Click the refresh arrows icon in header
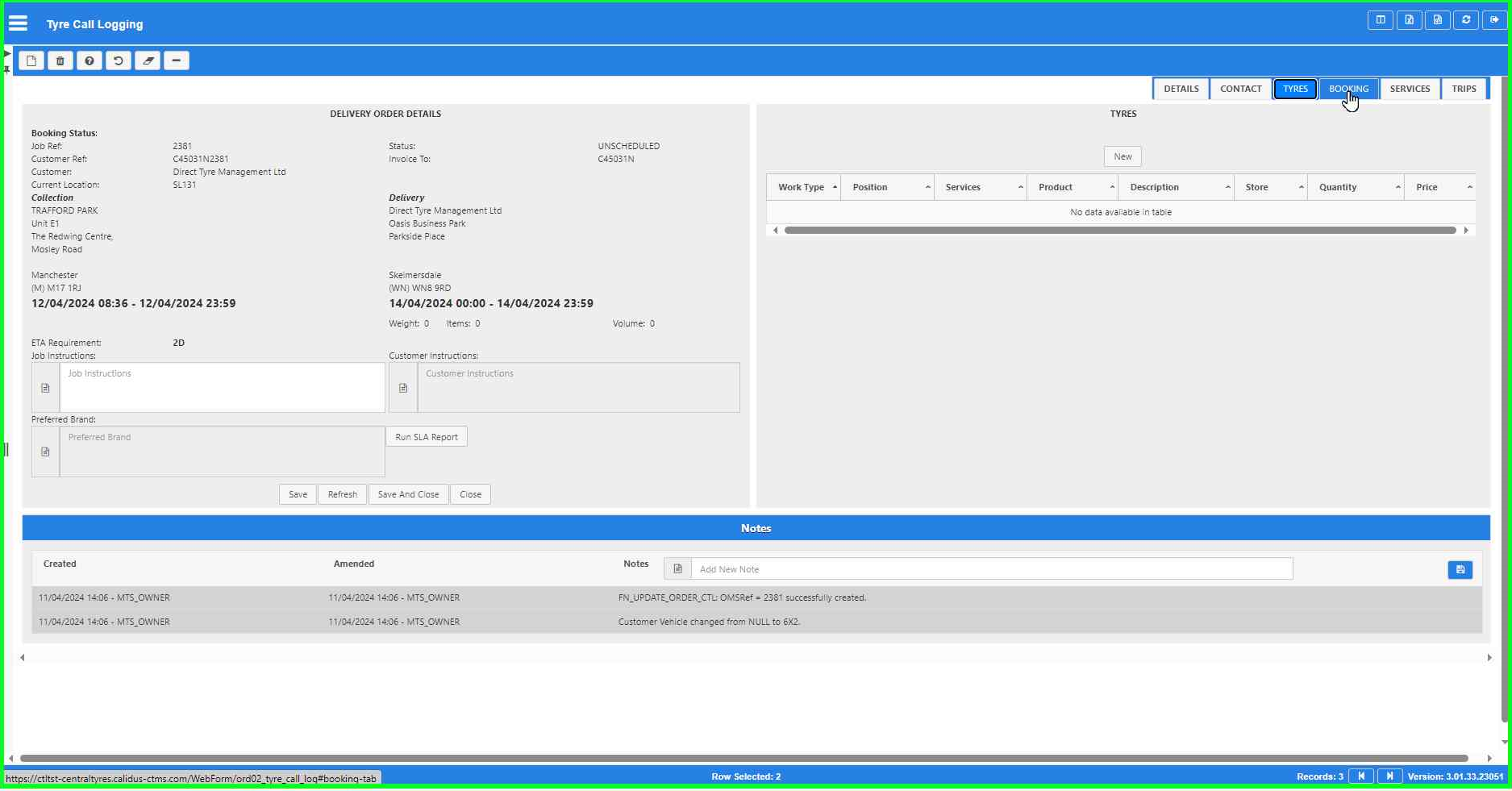Image resolution: width=1512 pixels, height=791 pixels. [x=1466, y=20]
